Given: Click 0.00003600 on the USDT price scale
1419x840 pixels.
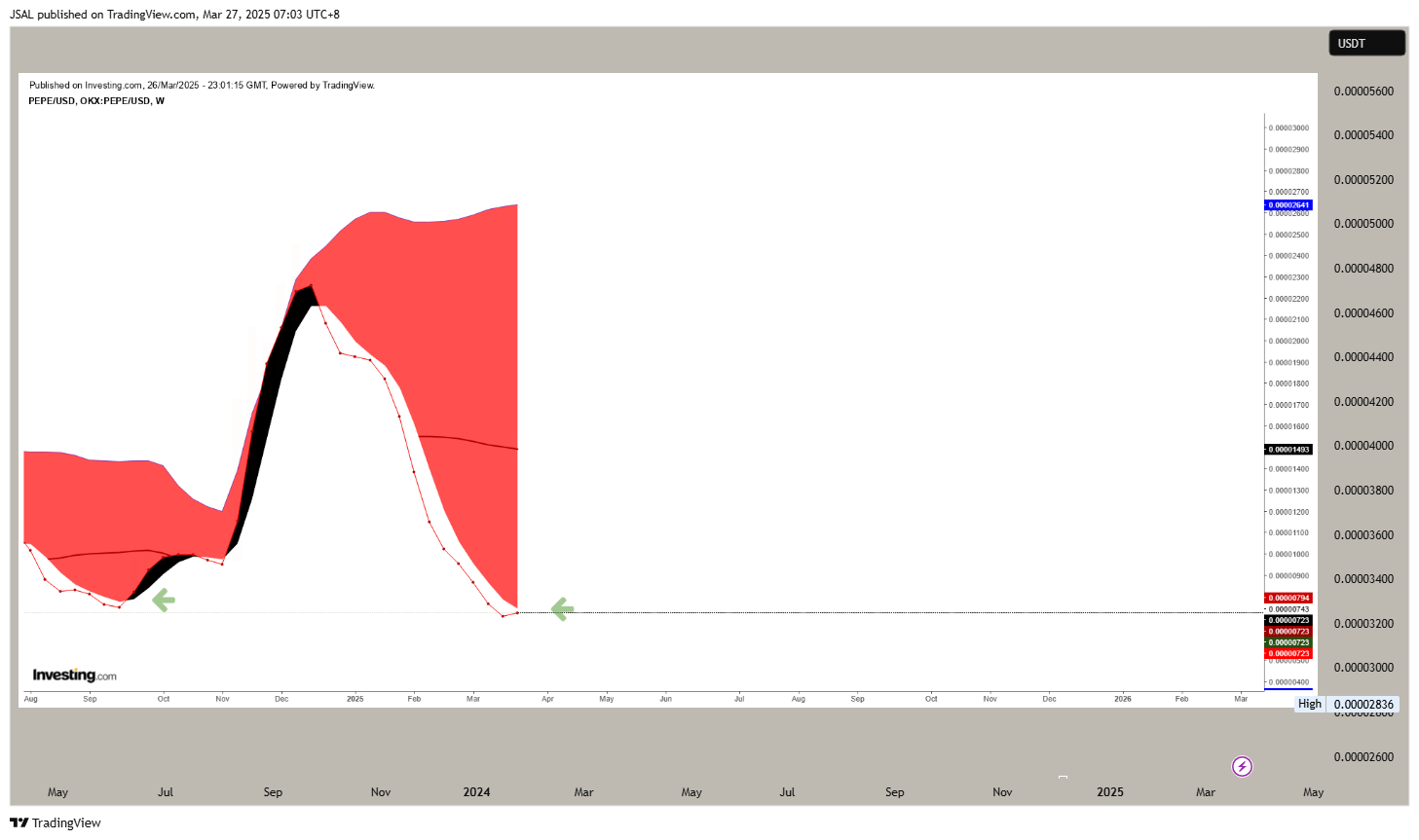Looking at the screenshot, I should (x=1363, y=535).
